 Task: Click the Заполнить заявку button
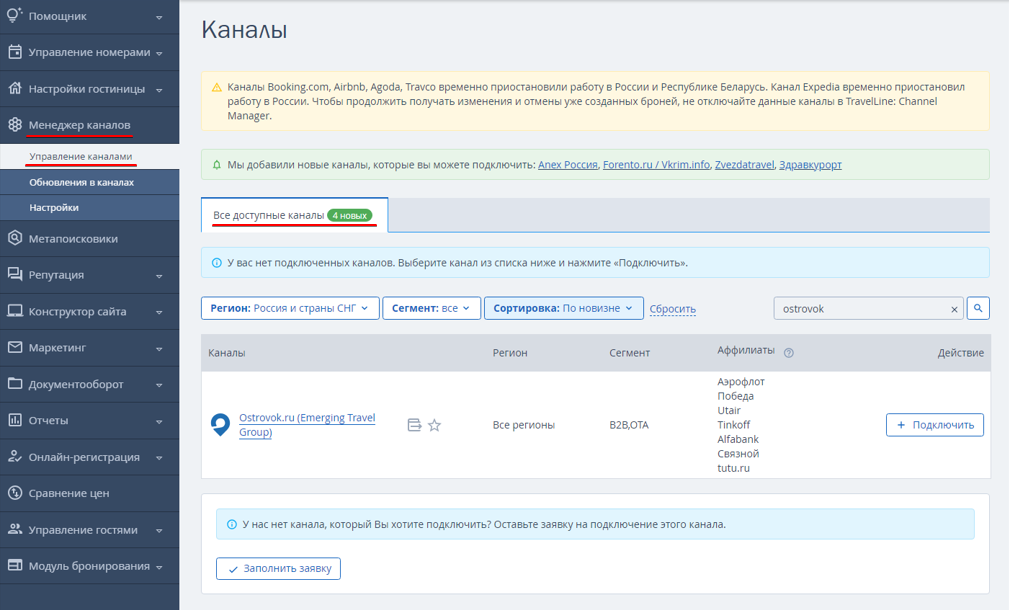pos(278,568)
